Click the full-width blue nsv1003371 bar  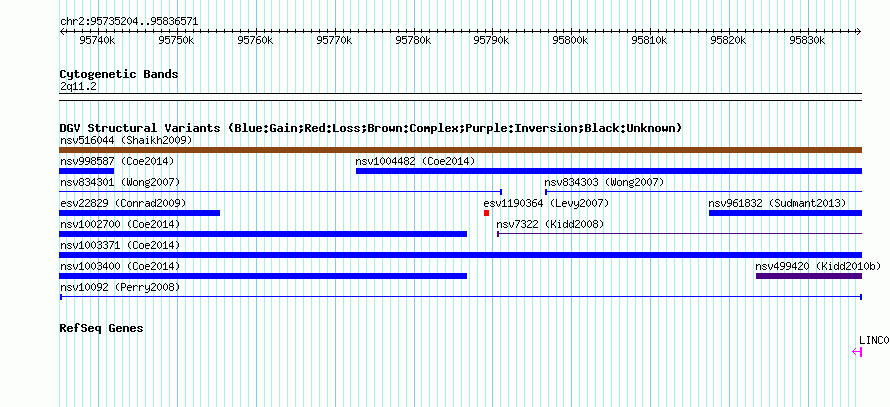460,255
